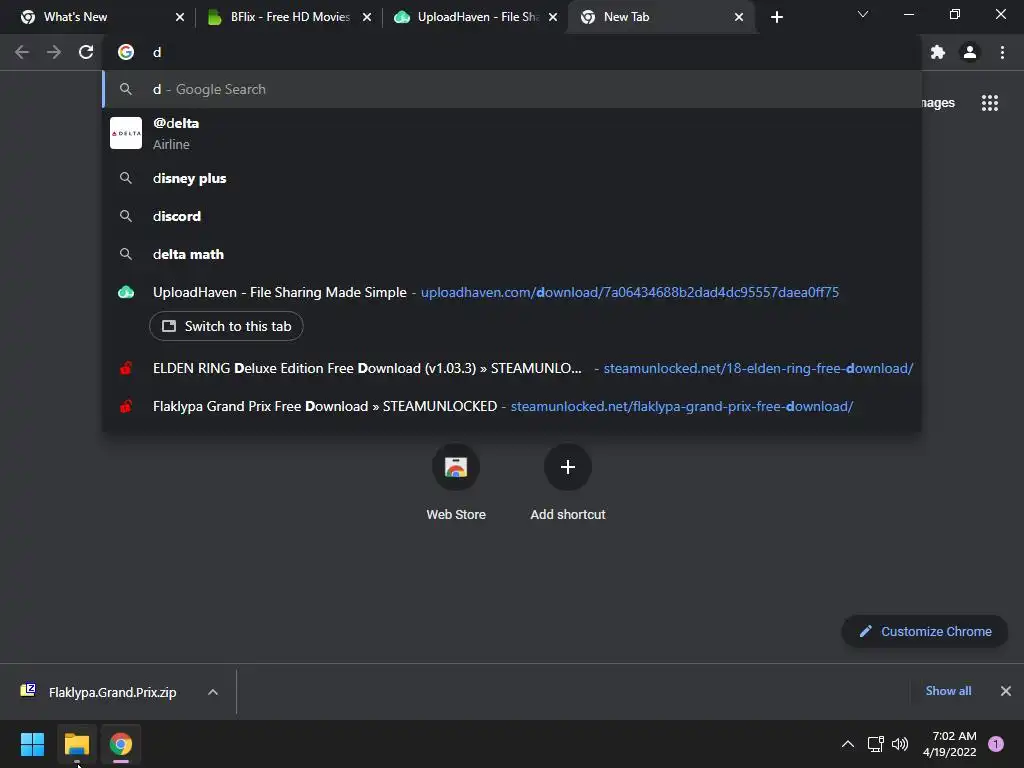Click the Customize Chrome button

click(x=925, y=632)
